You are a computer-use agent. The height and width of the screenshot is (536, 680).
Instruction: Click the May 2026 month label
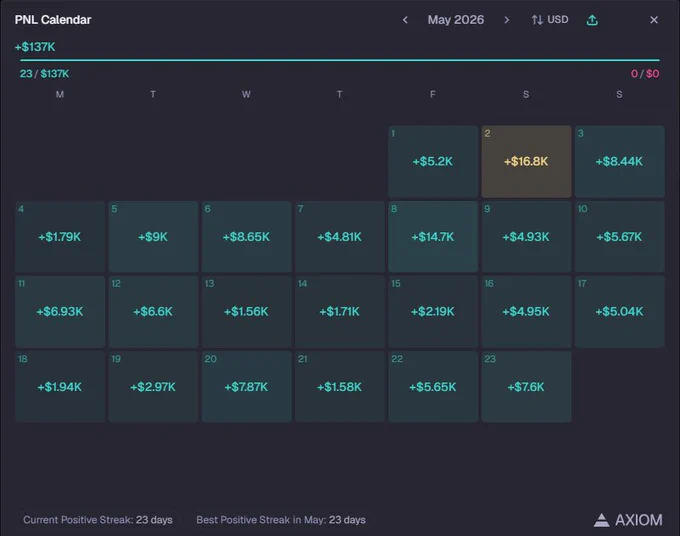click(x=456, y=20)
